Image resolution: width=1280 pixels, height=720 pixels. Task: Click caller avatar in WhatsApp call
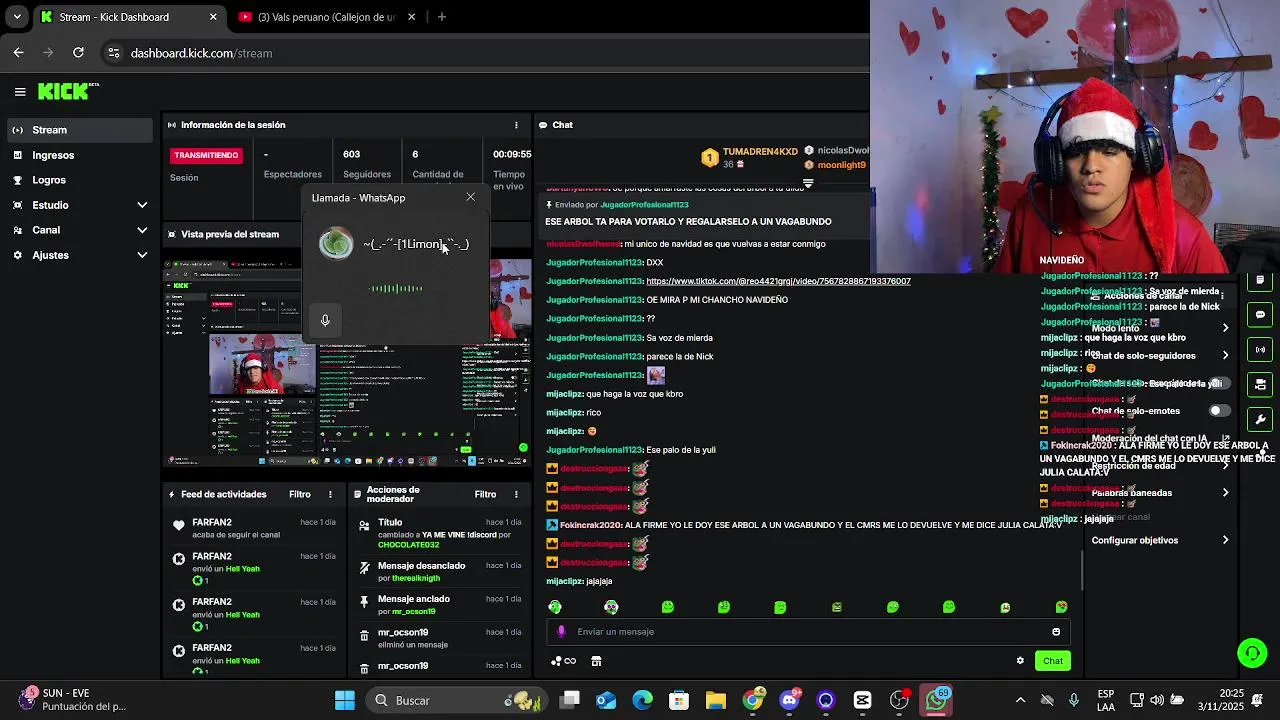(336, 243)
